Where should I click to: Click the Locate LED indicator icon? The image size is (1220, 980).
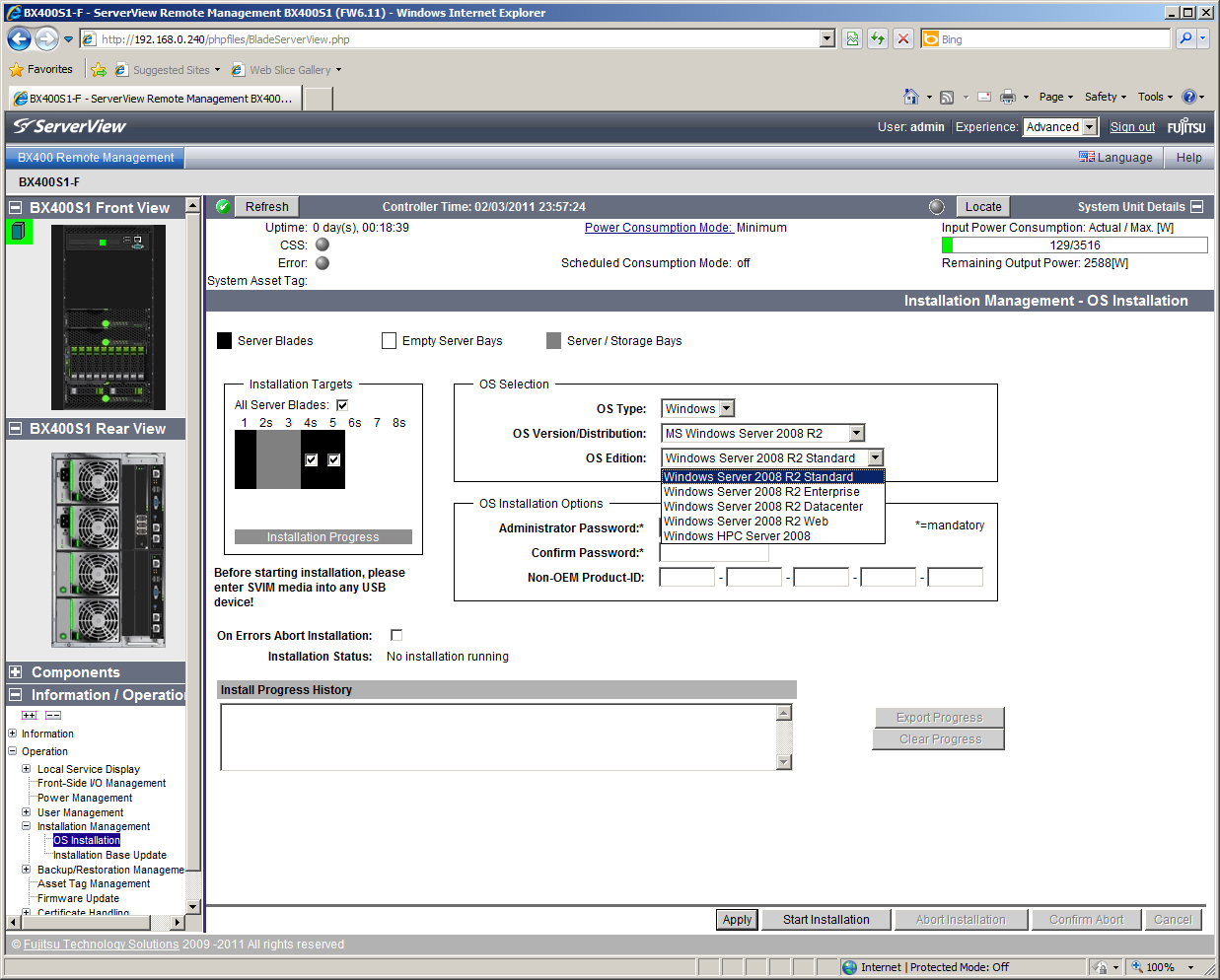(x=937, y=207)
